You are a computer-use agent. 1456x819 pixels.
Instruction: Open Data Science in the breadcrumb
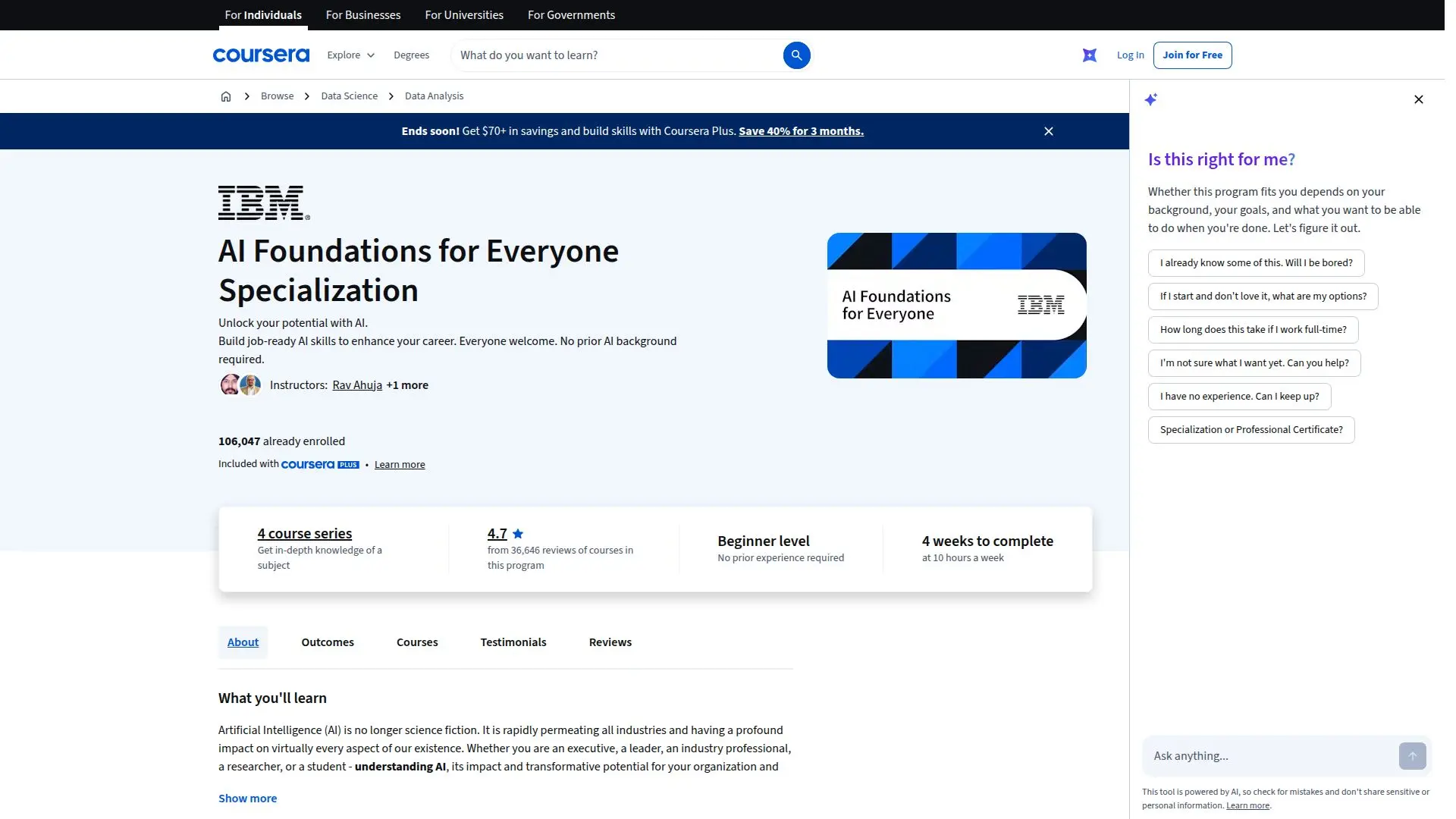click(x=349, y=96)
